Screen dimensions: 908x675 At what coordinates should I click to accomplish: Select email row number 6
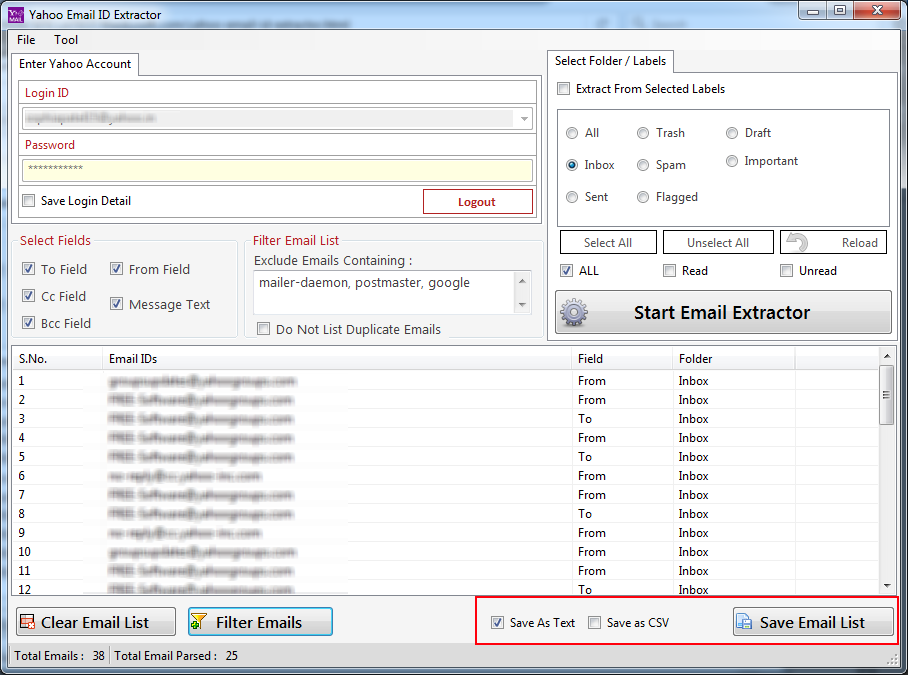[x=445, y=476]
